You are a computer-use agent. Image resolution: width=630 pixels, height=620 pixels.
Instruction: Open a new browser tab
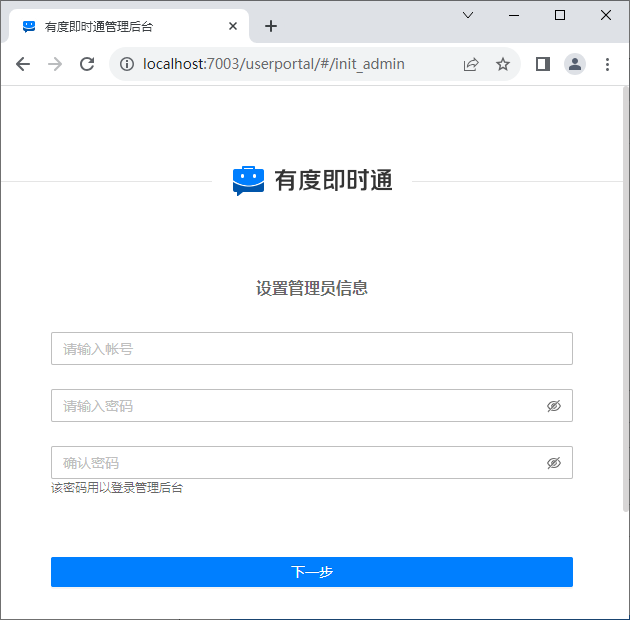pyautogui.click(x=270, y=26)
